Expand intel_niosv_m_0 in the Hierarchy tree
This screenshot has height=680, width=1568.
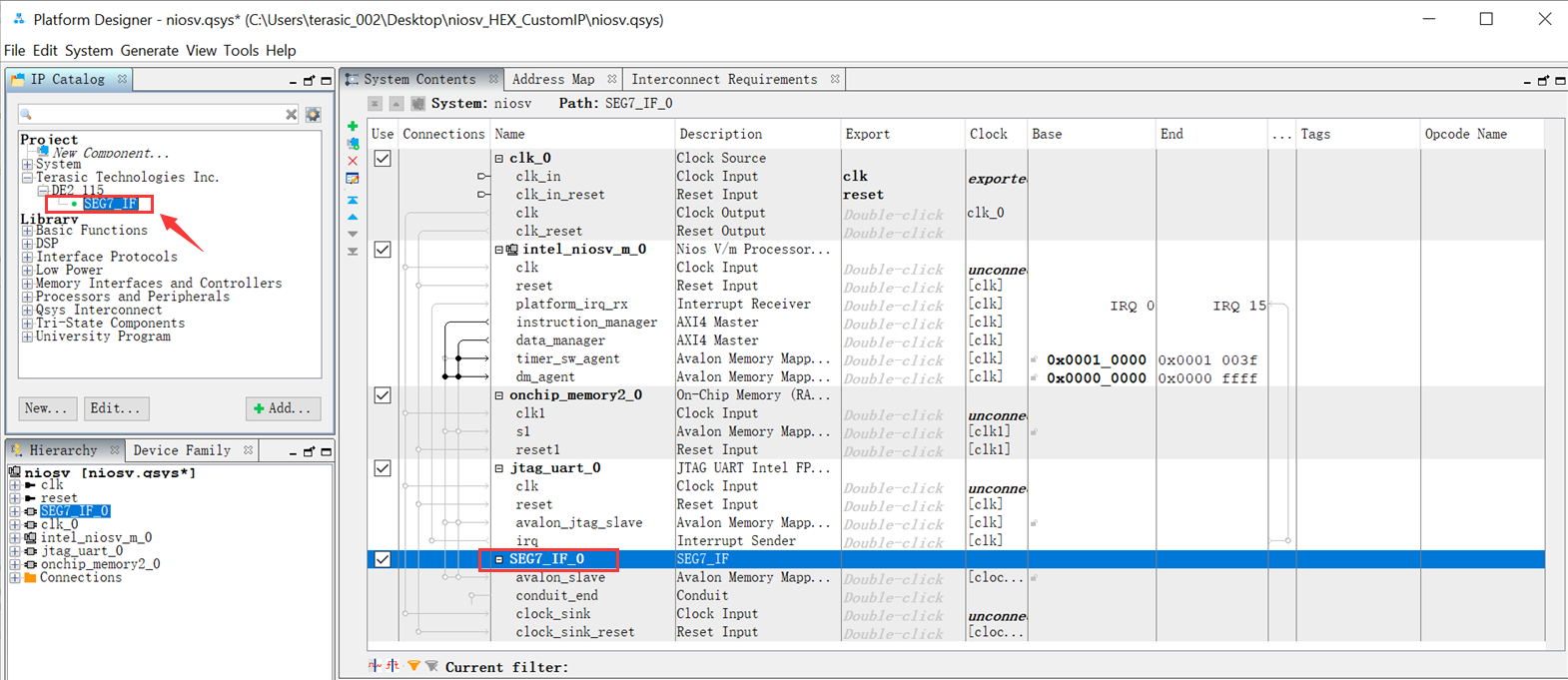(x=15, y=538)
